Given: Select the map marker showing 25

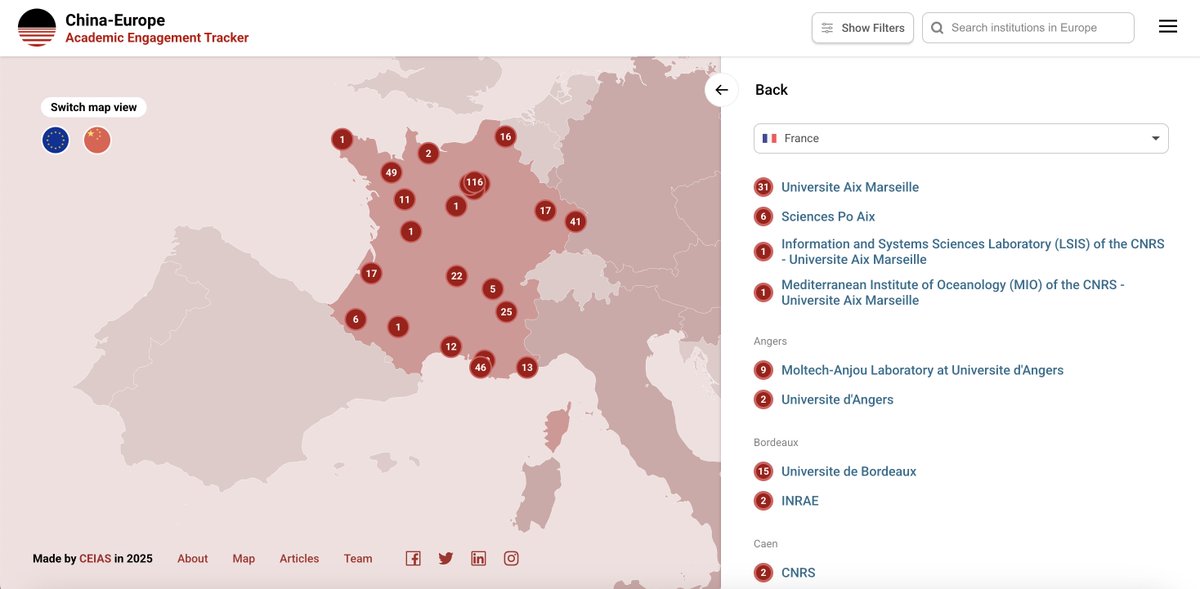Looking at the screenshot, I should click(507, 312).
